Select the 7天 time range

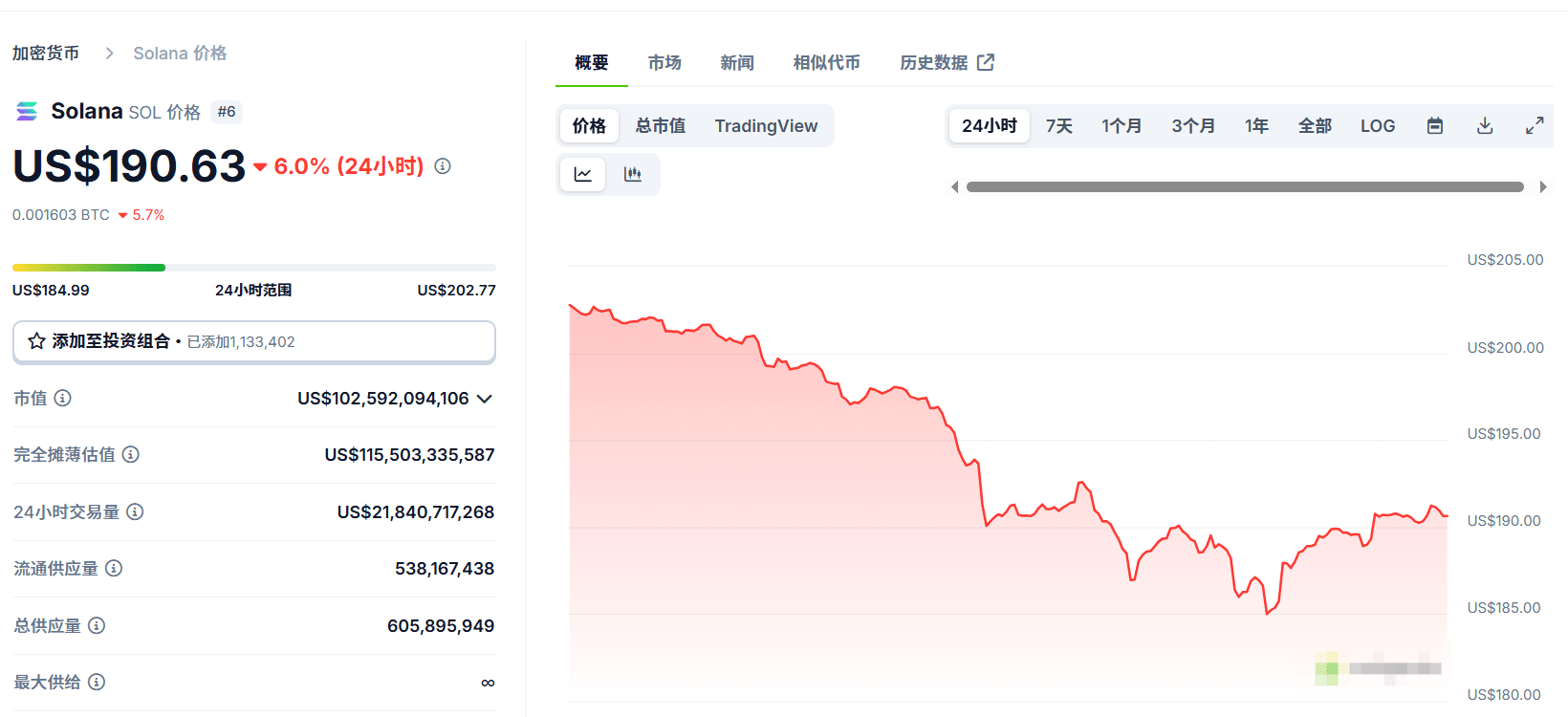1059,125
